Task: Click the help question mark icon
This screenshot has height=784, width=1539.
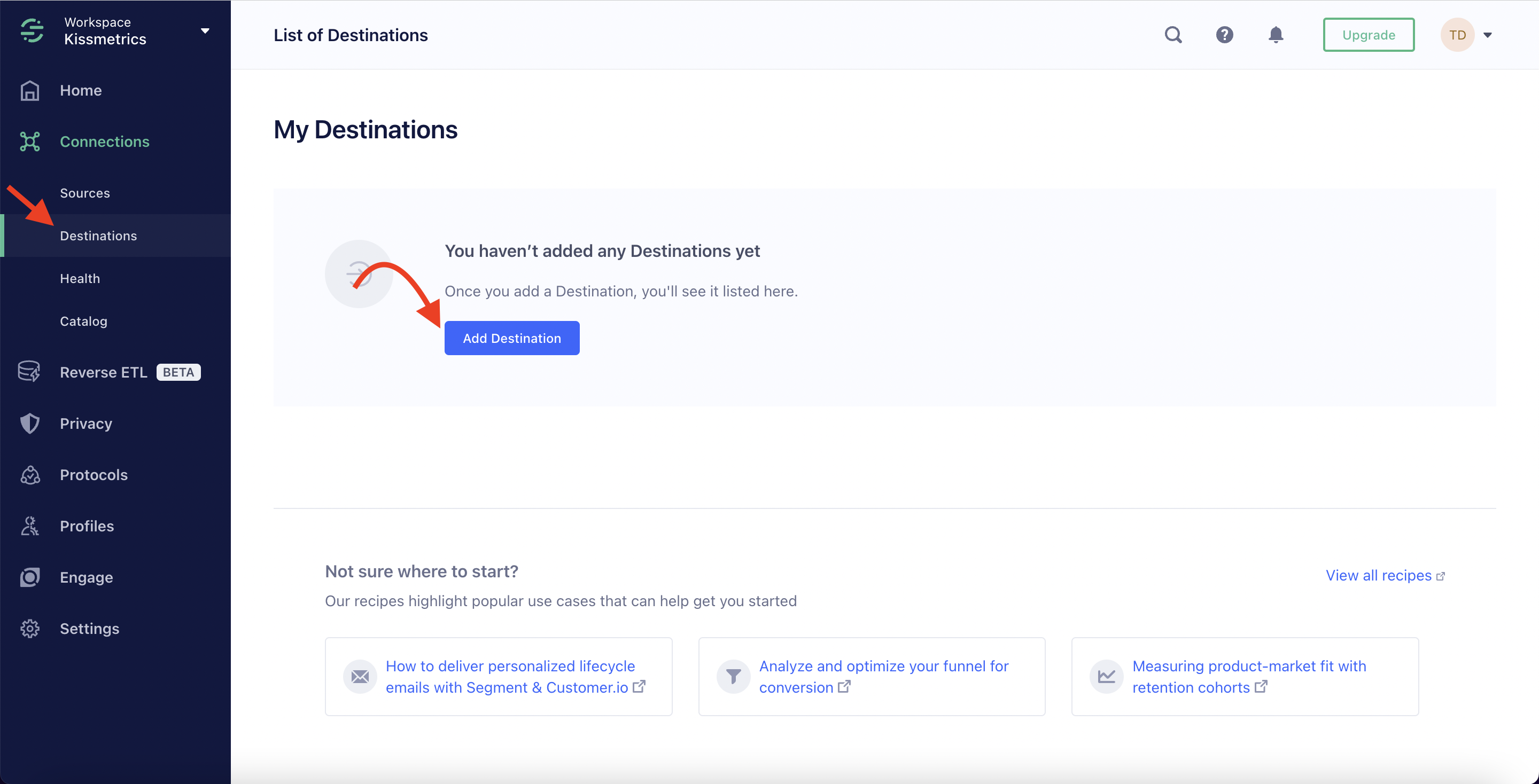Action: [1224, 35]
